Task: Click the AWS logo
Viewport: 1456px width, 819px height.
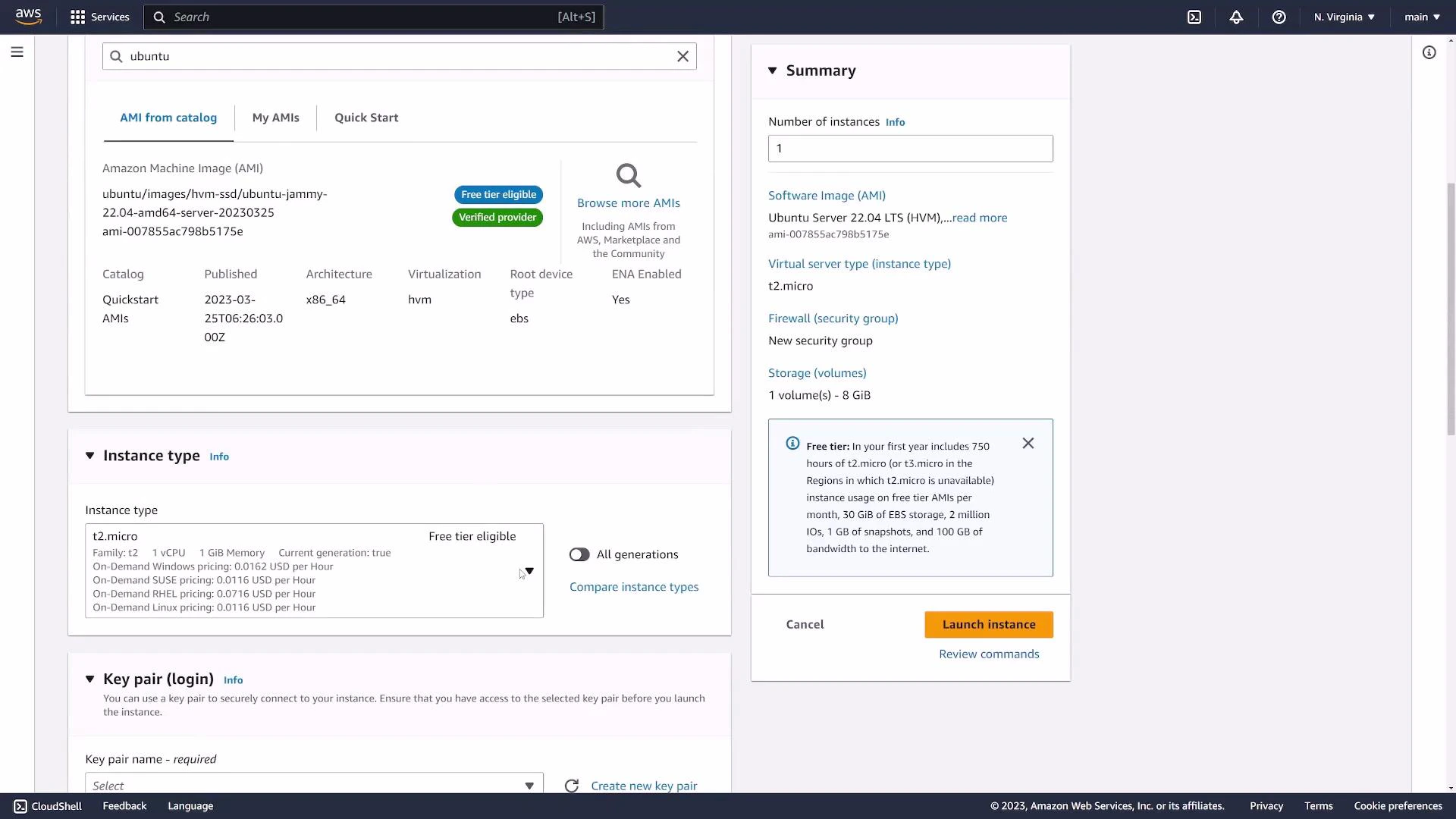Action: coord(28,17)
